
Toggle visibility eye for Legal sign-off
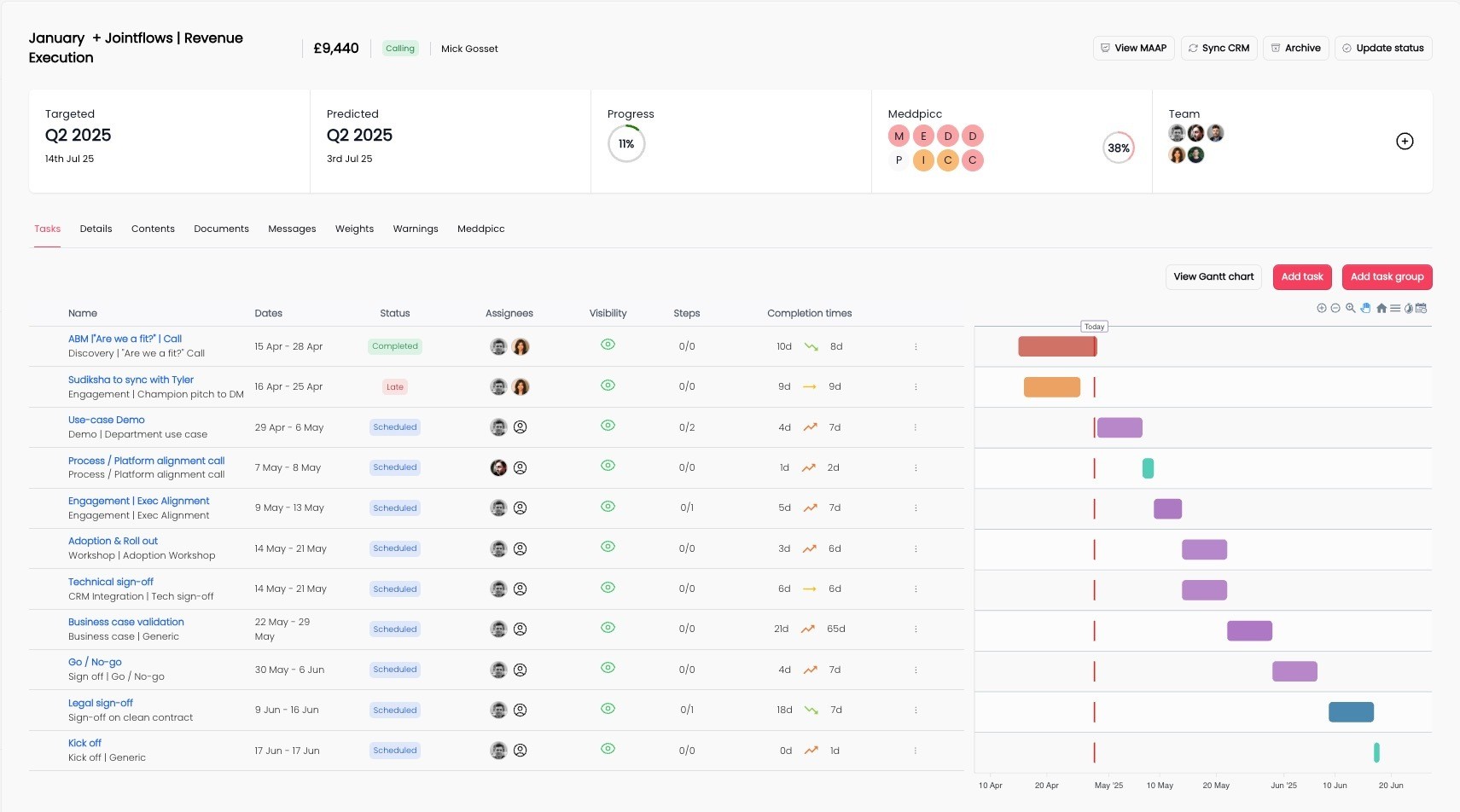click(x=608, y=709)
